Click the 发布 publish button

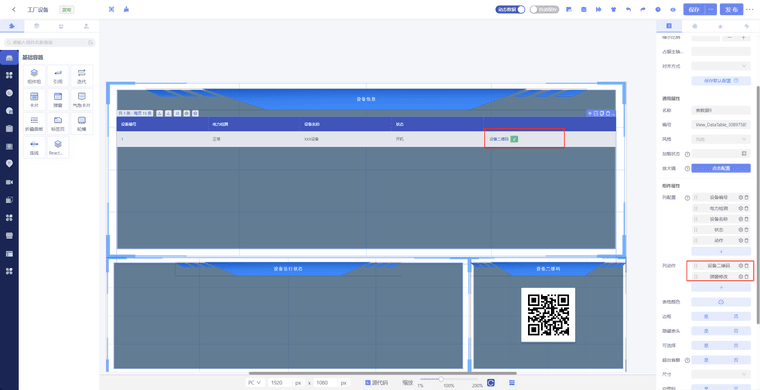point(731,9)
